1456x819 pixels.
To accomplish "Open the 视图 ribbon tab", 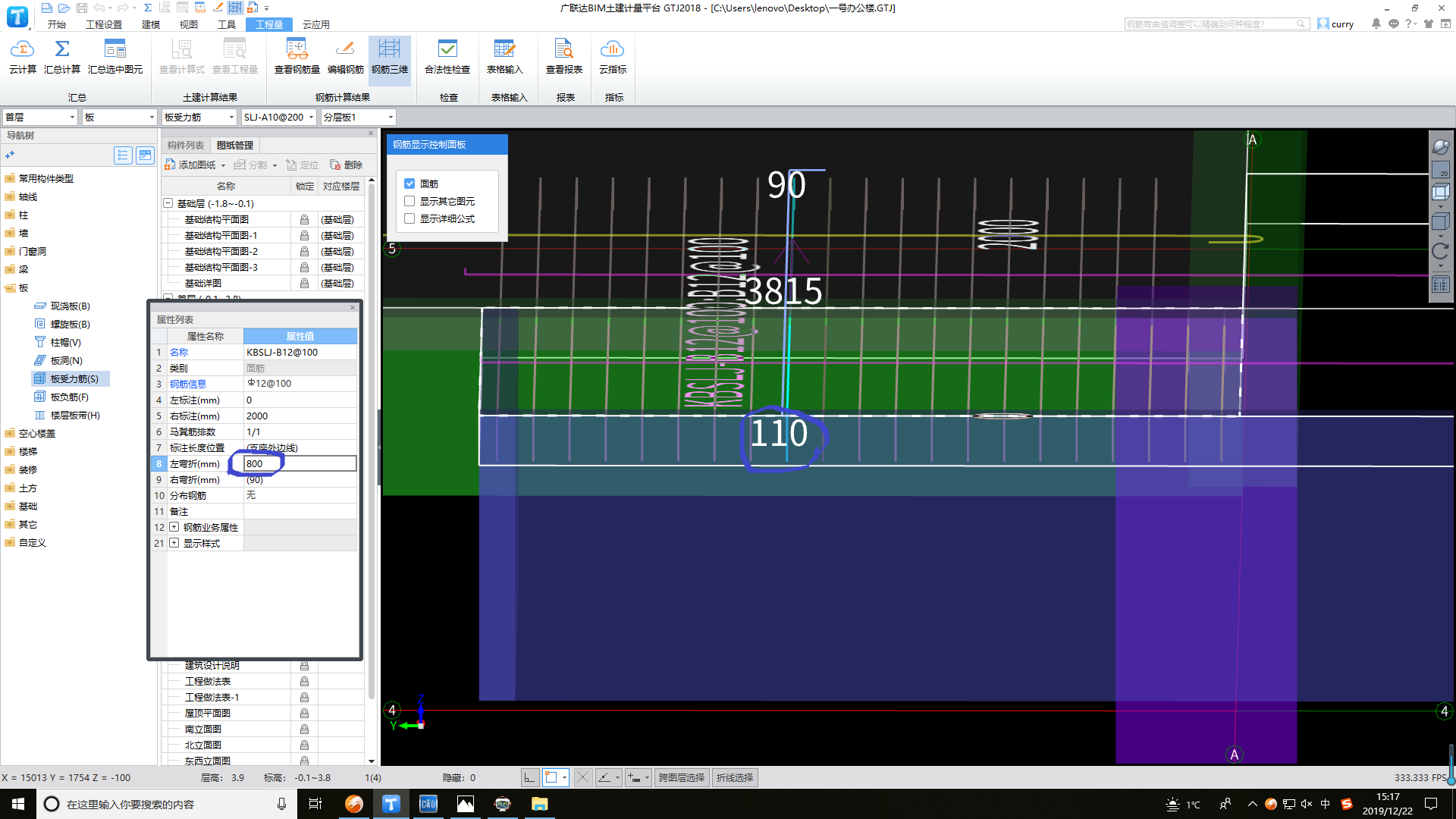I will (189, 24).
